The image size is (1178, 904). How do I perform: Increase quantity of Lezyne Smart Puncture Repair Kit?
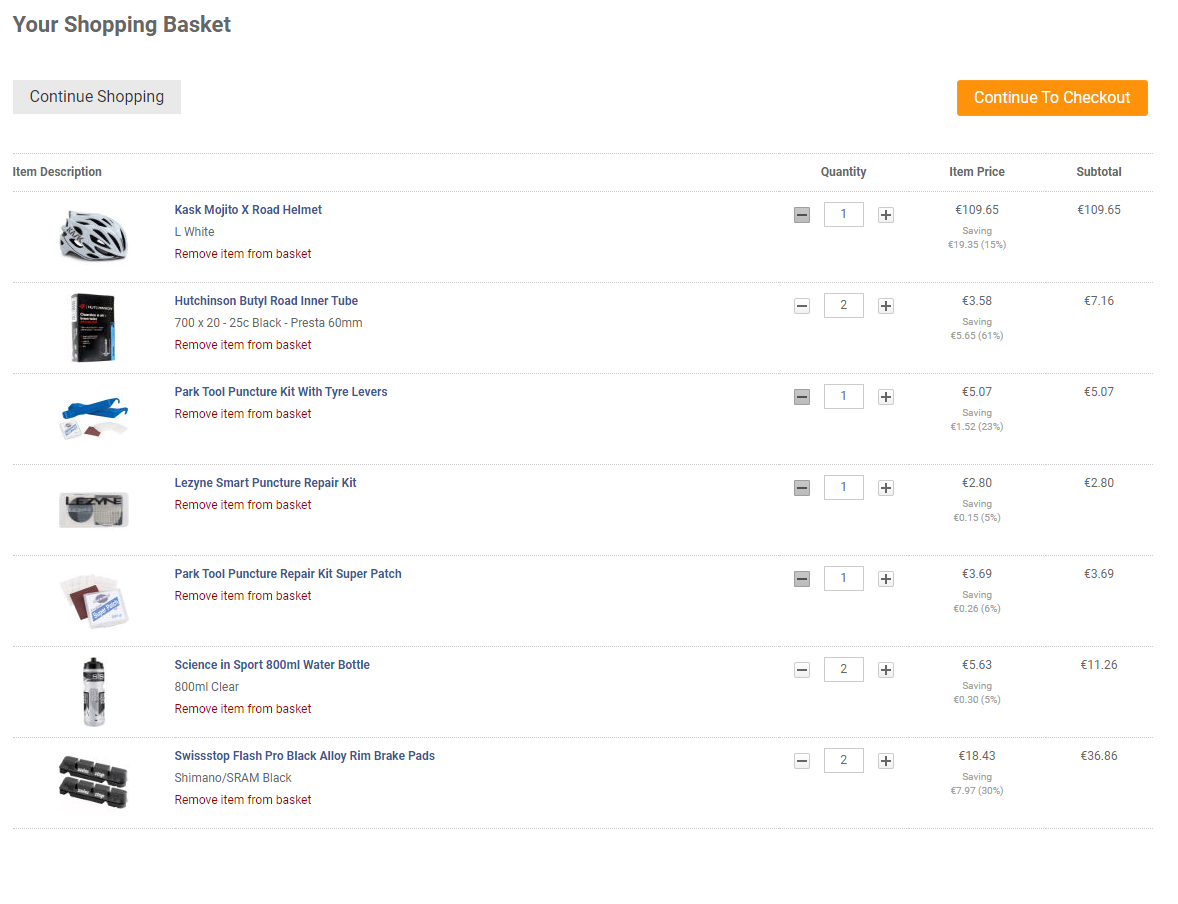click(886, 488)
